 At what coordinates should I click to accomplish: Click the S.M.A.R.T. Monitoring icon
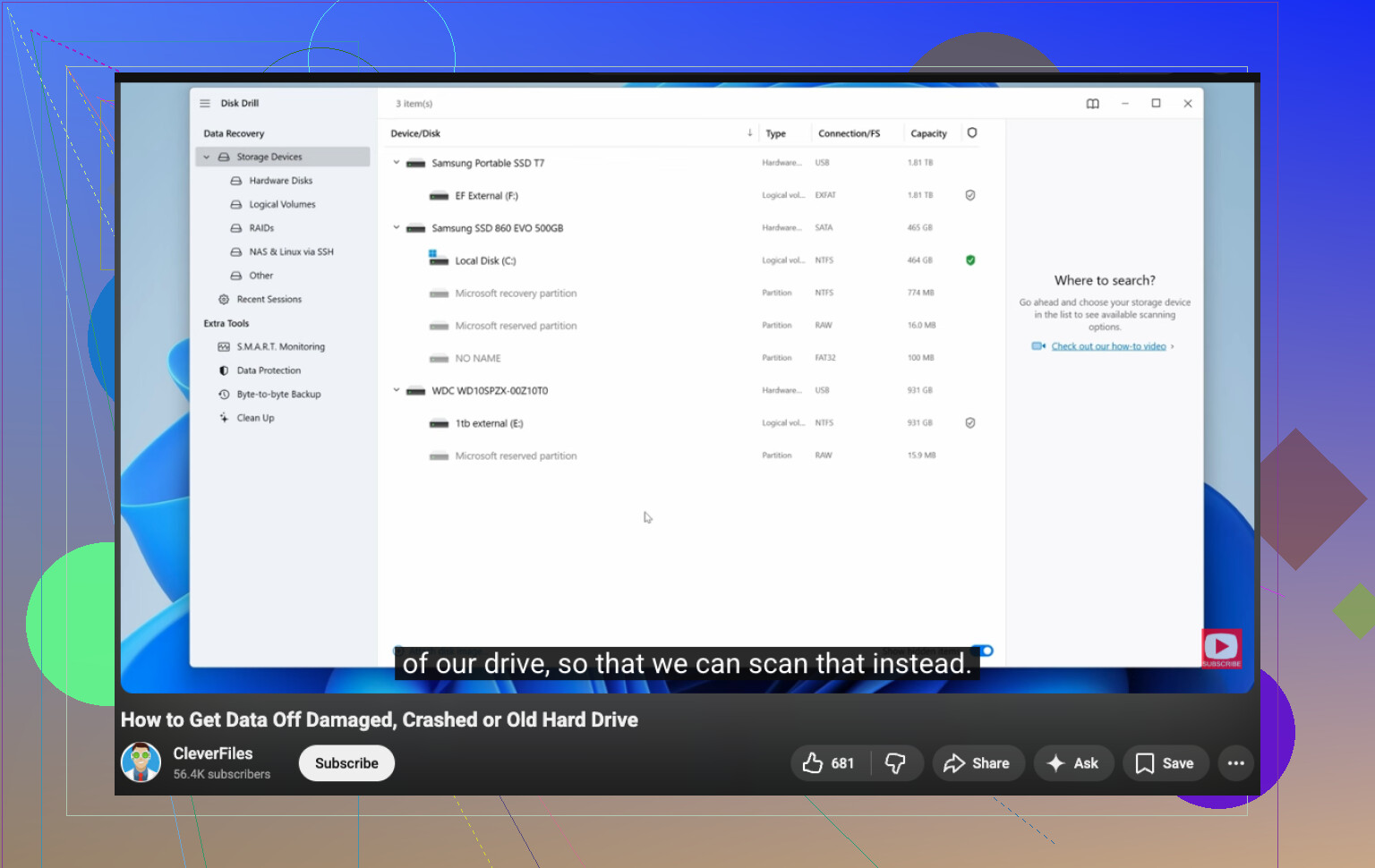click(224, 347)
